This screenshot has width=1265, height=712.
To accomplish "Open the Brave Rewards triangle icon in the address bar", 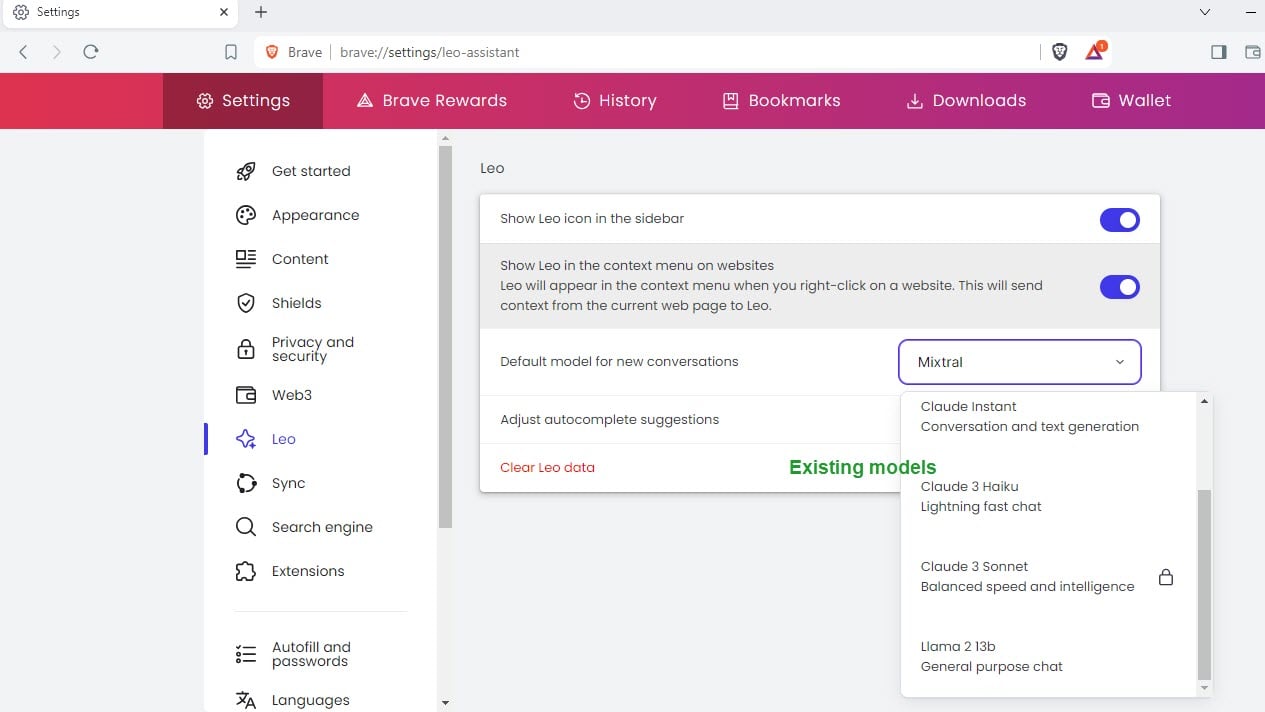I will 1095,51.
